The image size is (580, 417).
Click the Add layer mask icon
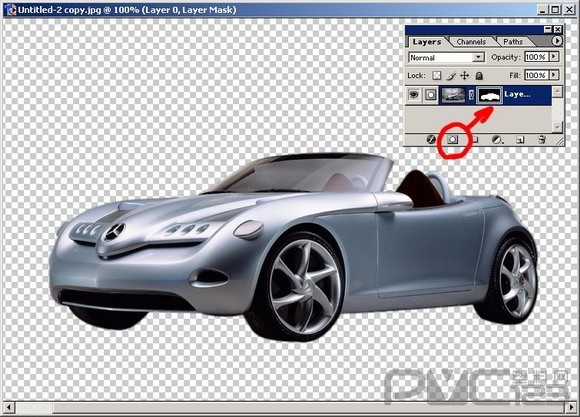(x=452, y=139)
